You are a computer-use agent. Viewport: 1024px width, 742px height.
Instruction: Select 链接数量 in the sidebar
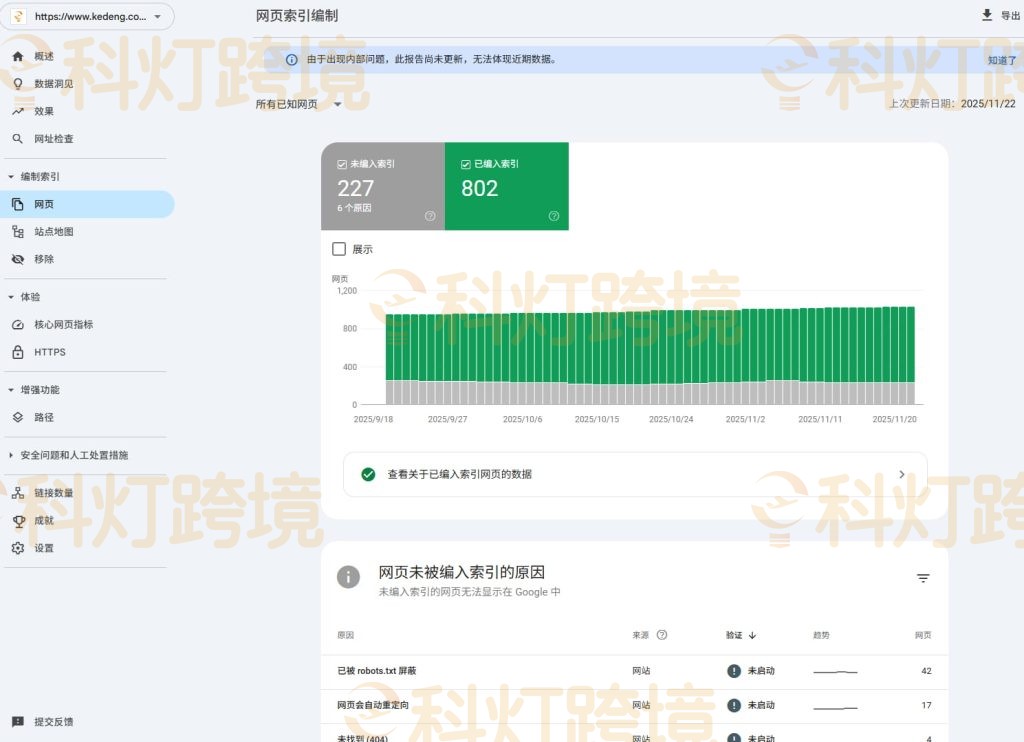pyautogui.click(x=54, y=493)
